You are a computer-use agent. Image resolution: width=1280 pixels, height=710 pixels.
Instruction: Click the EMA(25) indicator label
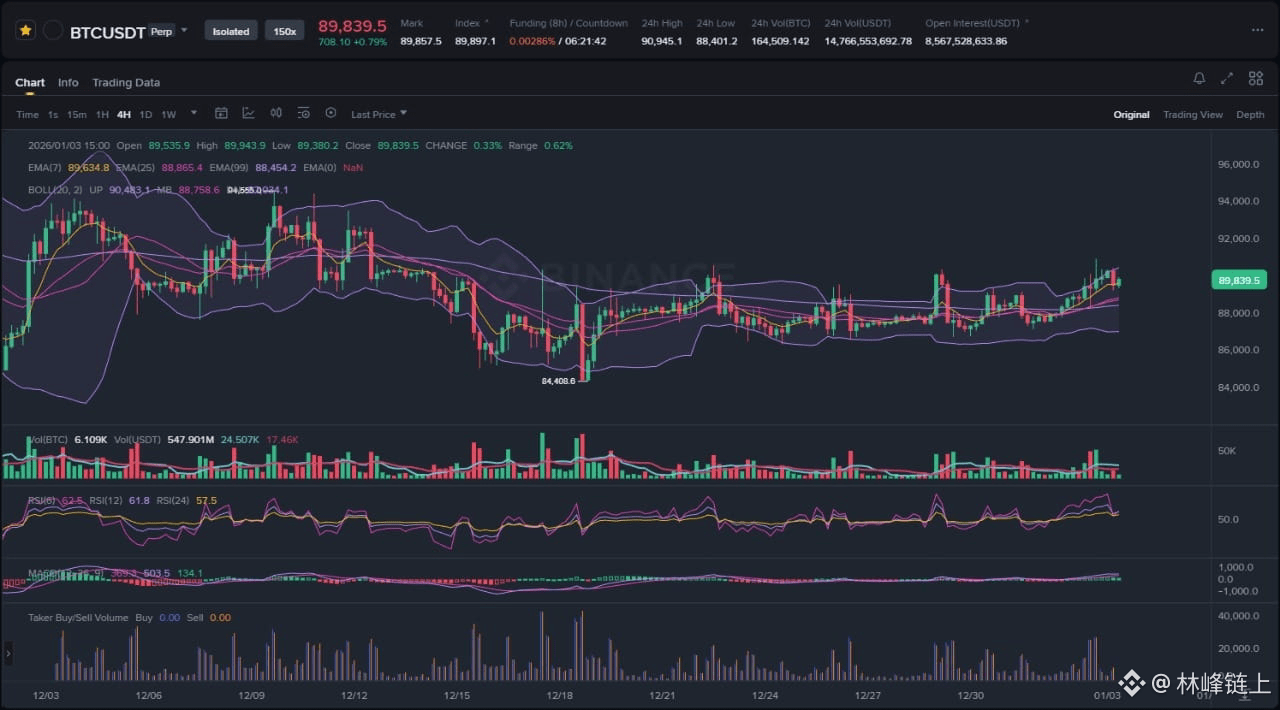136,168
